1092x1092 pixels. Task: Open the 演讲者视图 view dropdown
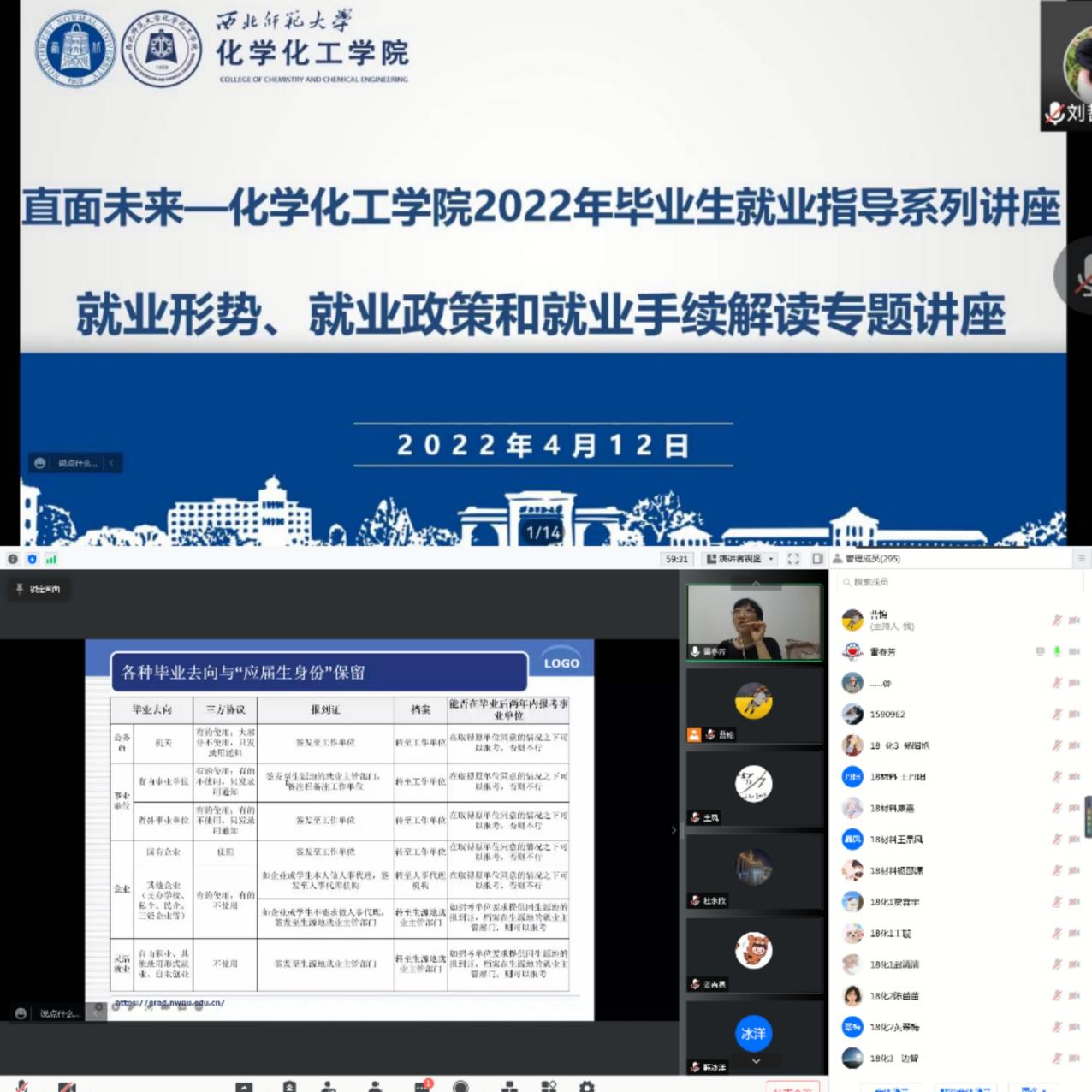coord(739,559)
